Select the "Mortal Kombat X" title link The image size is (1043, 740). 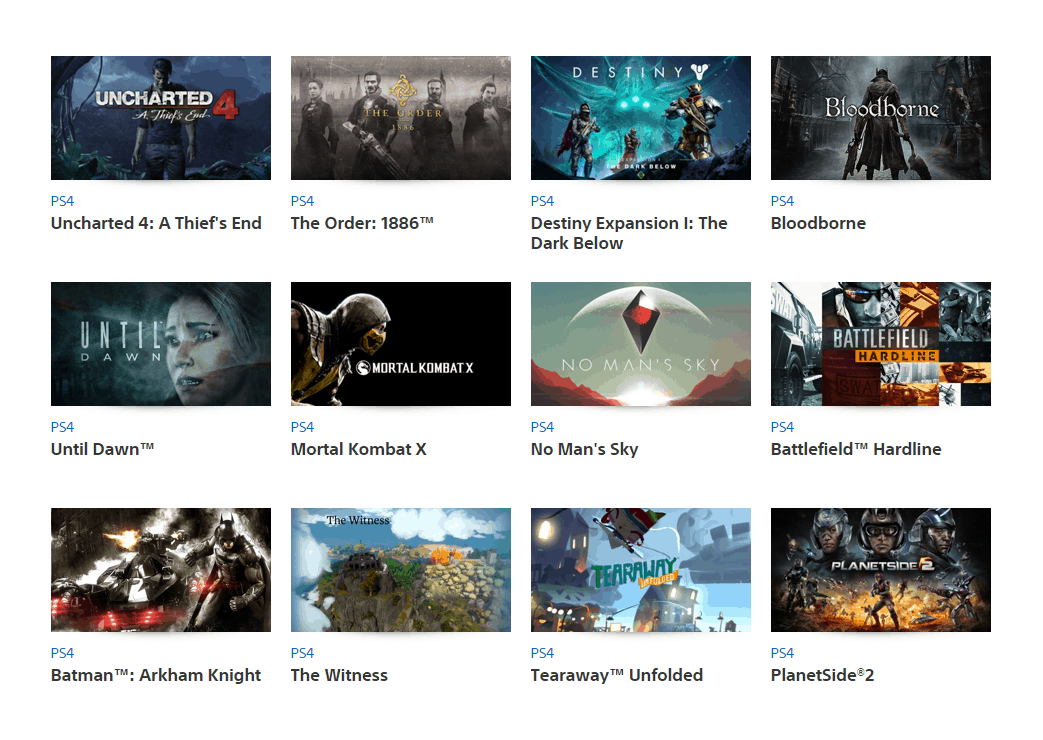(359, 449)
